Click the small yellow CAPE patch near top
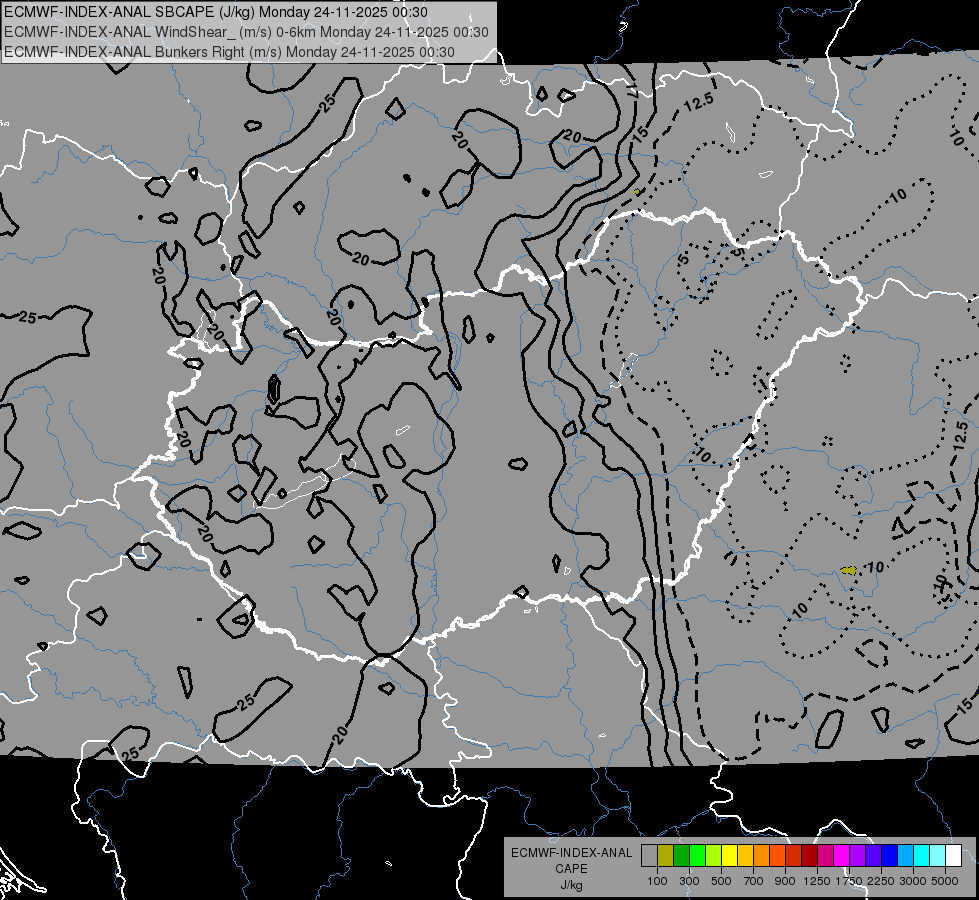979x900 pixels. tap(637, 192)
